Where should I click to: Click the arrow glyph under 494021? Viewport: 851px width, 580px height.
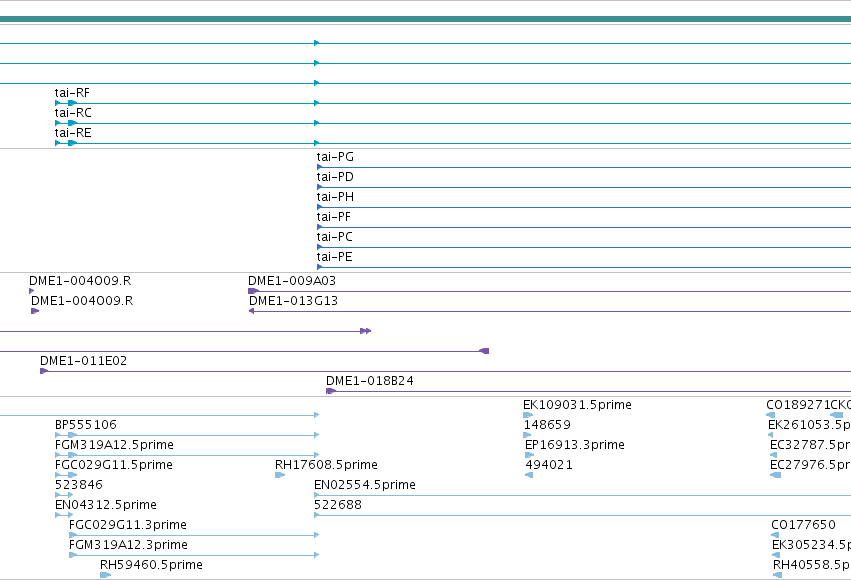529,475
